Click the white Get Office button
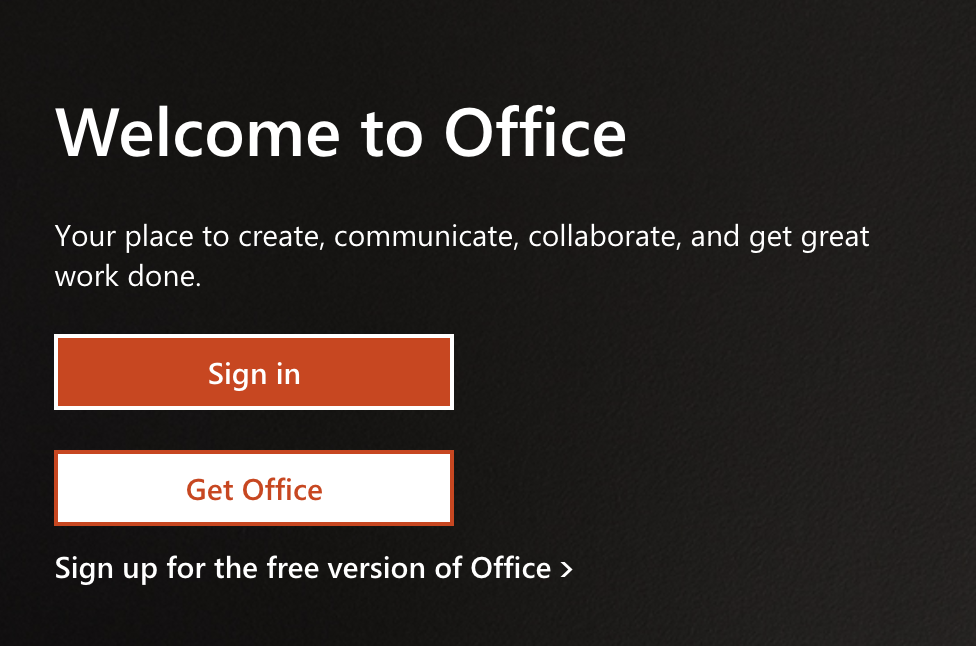The height and width of the screenshot is (646, 976). click(254, 488)
